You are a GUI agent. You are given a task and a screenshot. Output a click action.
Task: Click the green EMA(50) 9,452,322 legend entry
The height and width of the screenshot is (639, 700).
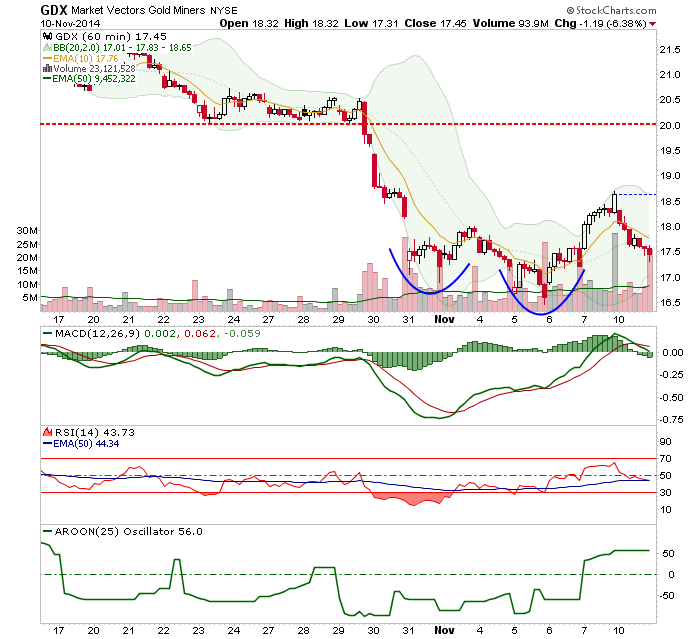tap(89, 79)
